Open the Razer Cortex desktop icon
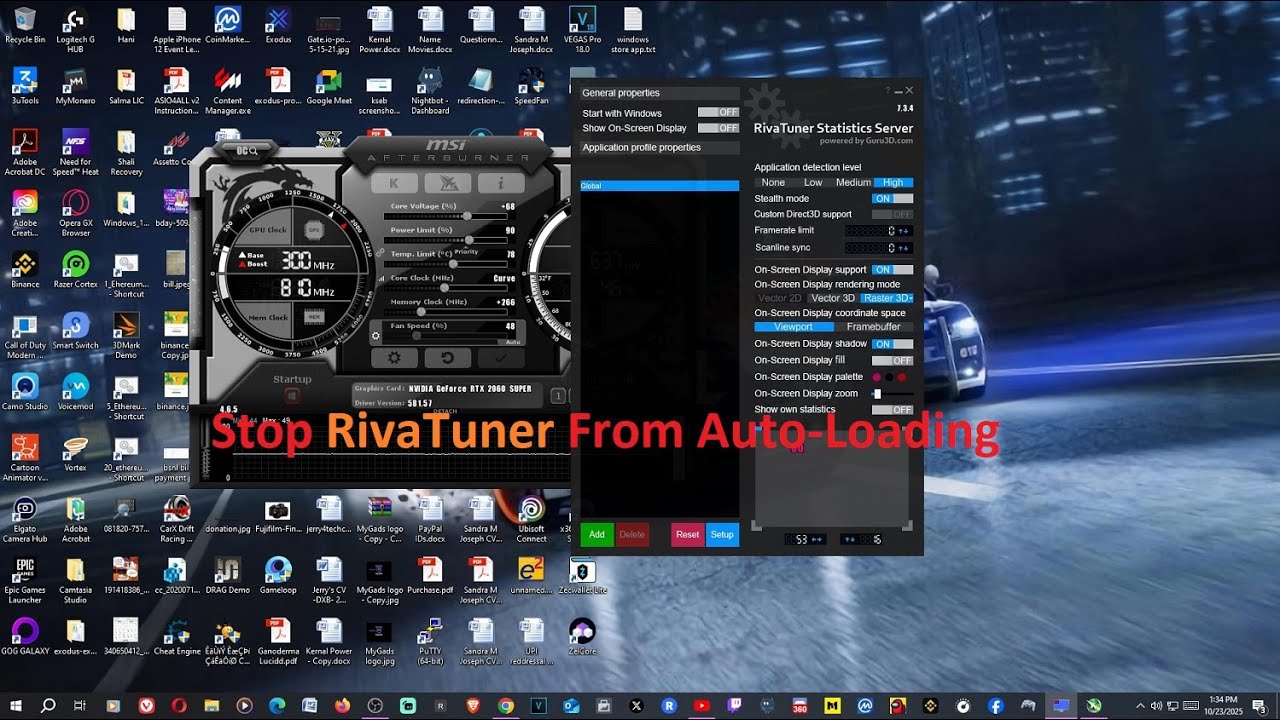 click(75, 271)
